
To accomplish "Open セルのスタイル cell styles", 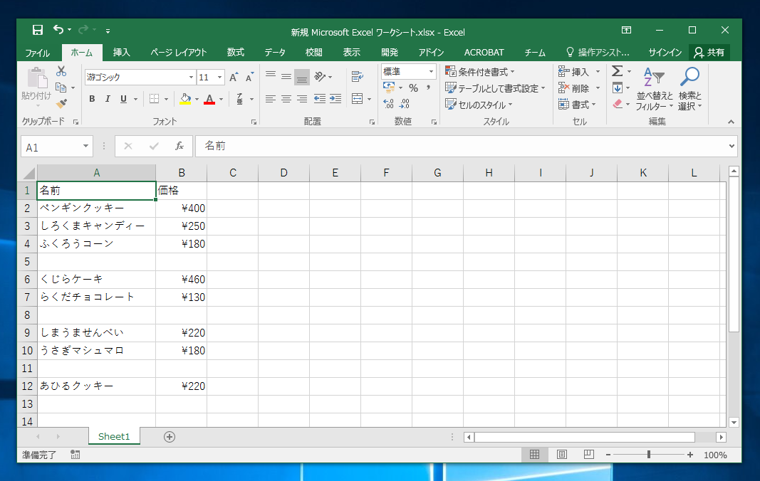I will (x=479, y=104).
